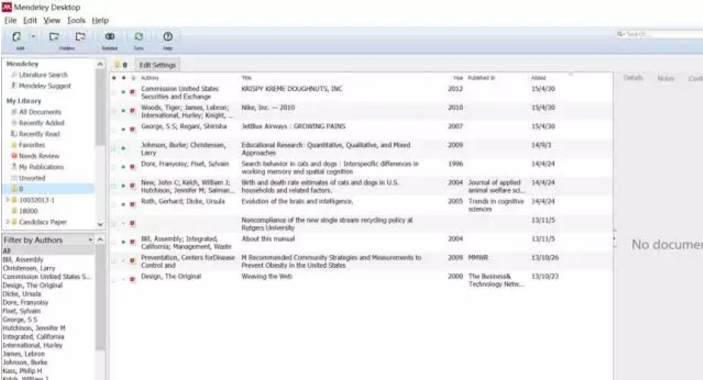Click the Sync toolbar icon
703x380 pixels.
[139, 37]
